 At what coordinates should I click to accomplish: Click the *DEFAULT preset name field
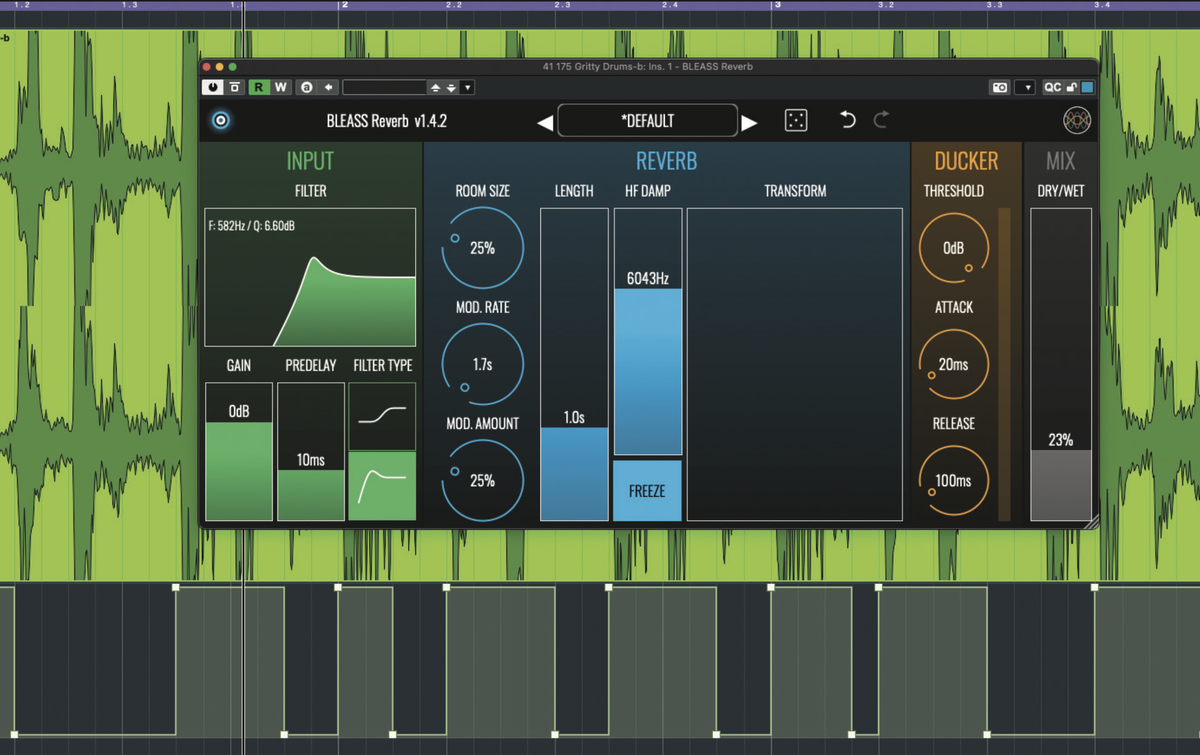pos(648,120)
